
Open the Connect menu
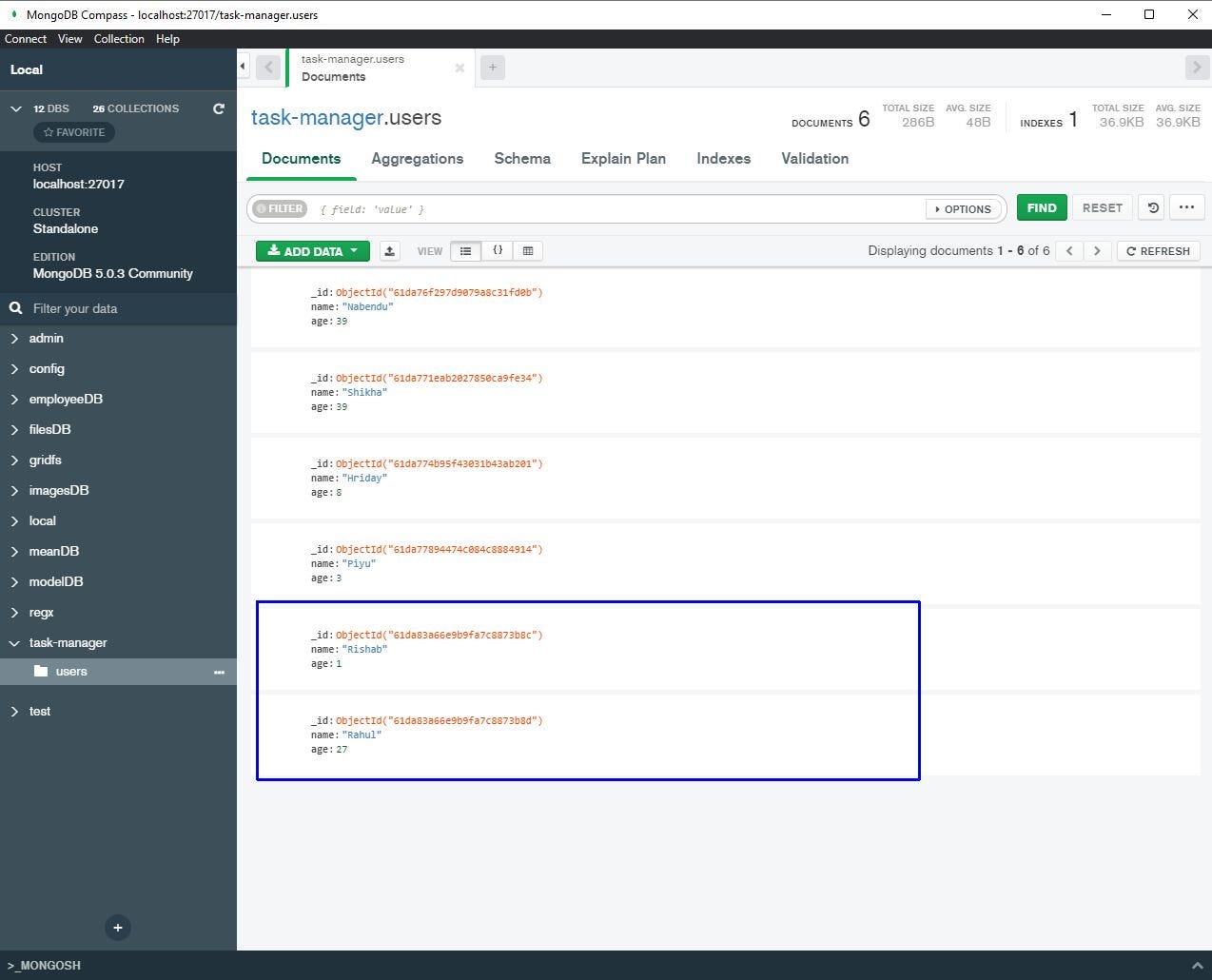coord(26,39)
